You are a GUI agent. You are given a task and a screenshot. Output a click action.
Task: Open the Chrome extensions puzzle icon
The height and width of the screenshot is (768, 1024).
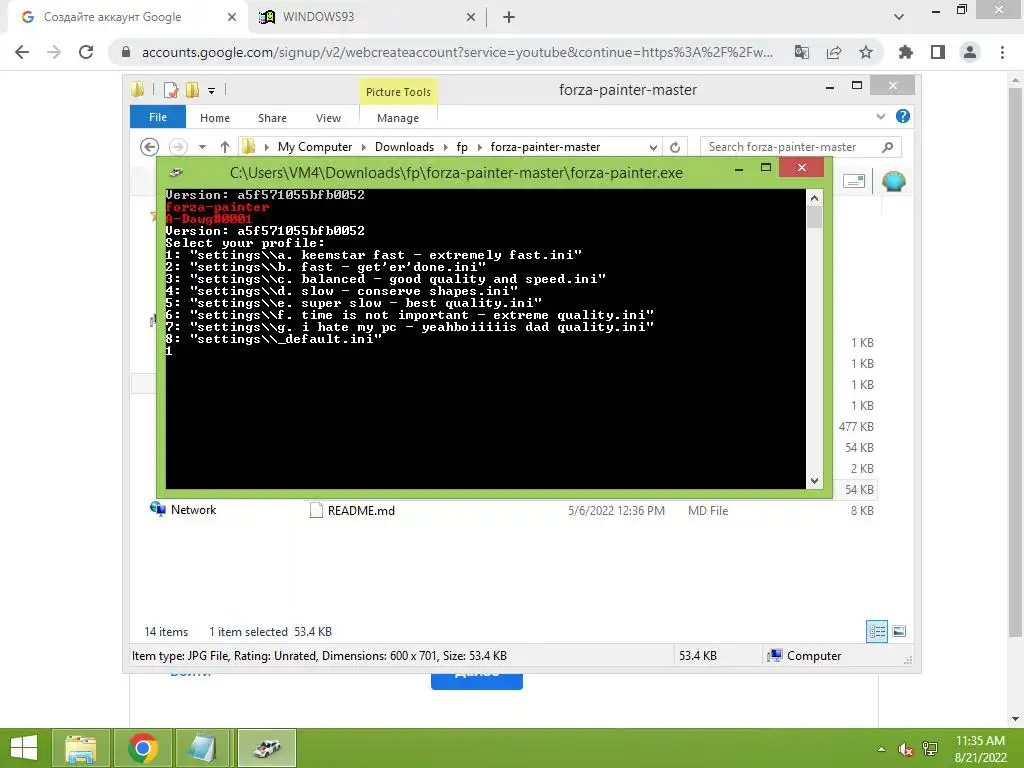pyautogui.click(x=906, y=52)
